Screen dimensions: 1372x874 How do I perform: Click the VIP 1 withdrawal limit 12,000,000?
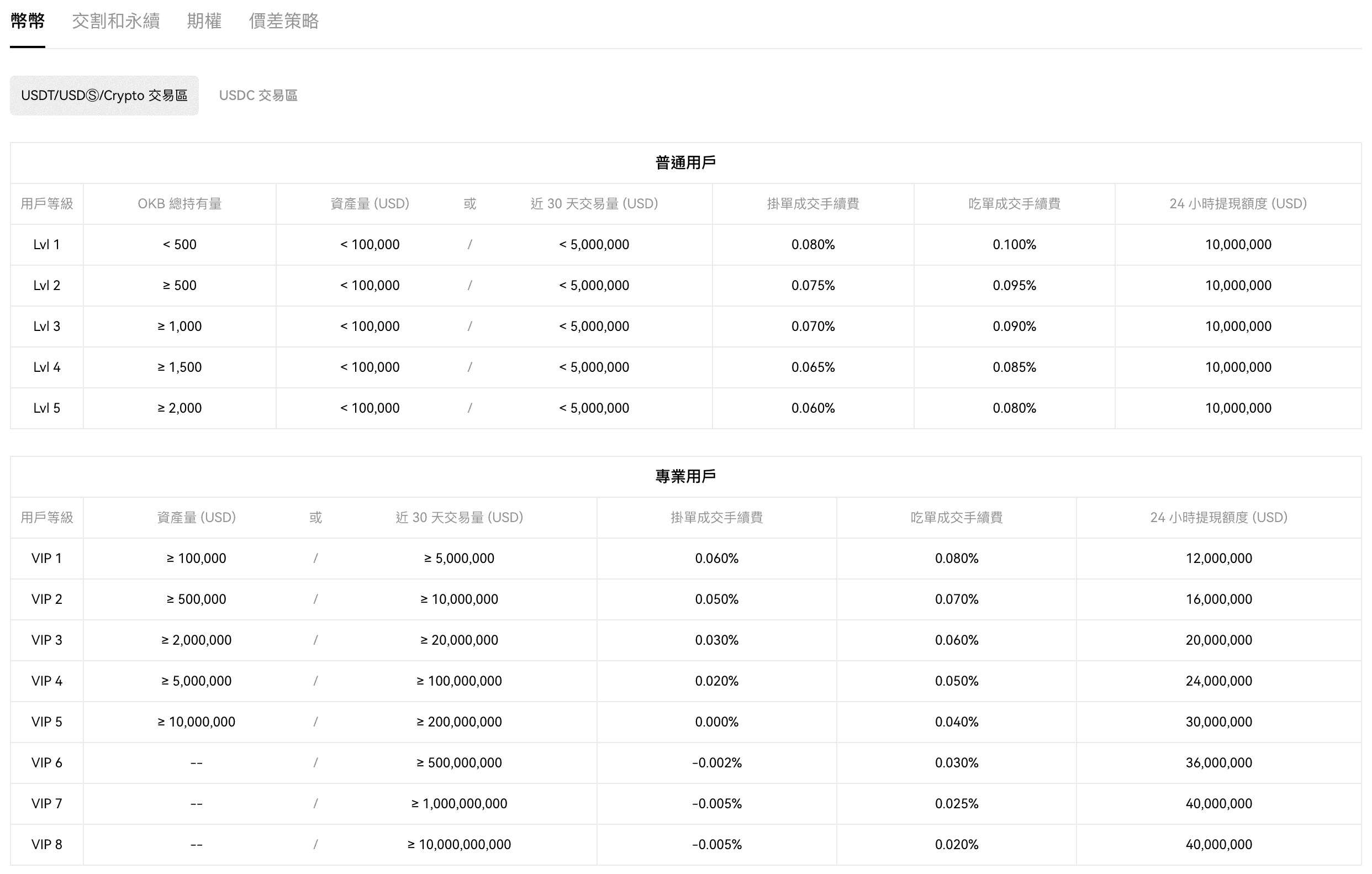[1219, 559]
